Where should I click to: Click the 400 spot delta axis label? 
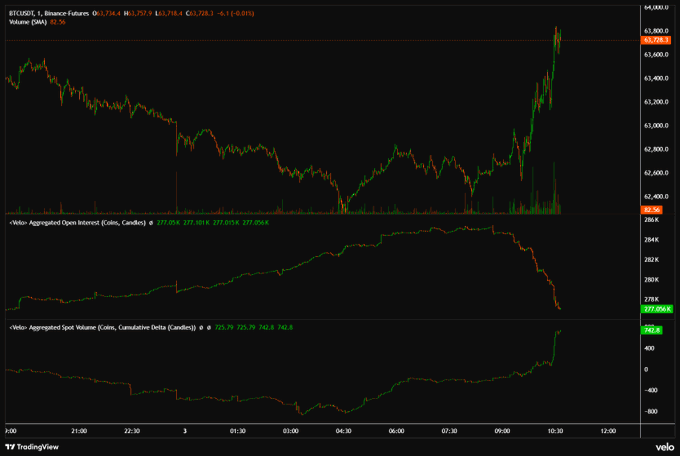649,348
